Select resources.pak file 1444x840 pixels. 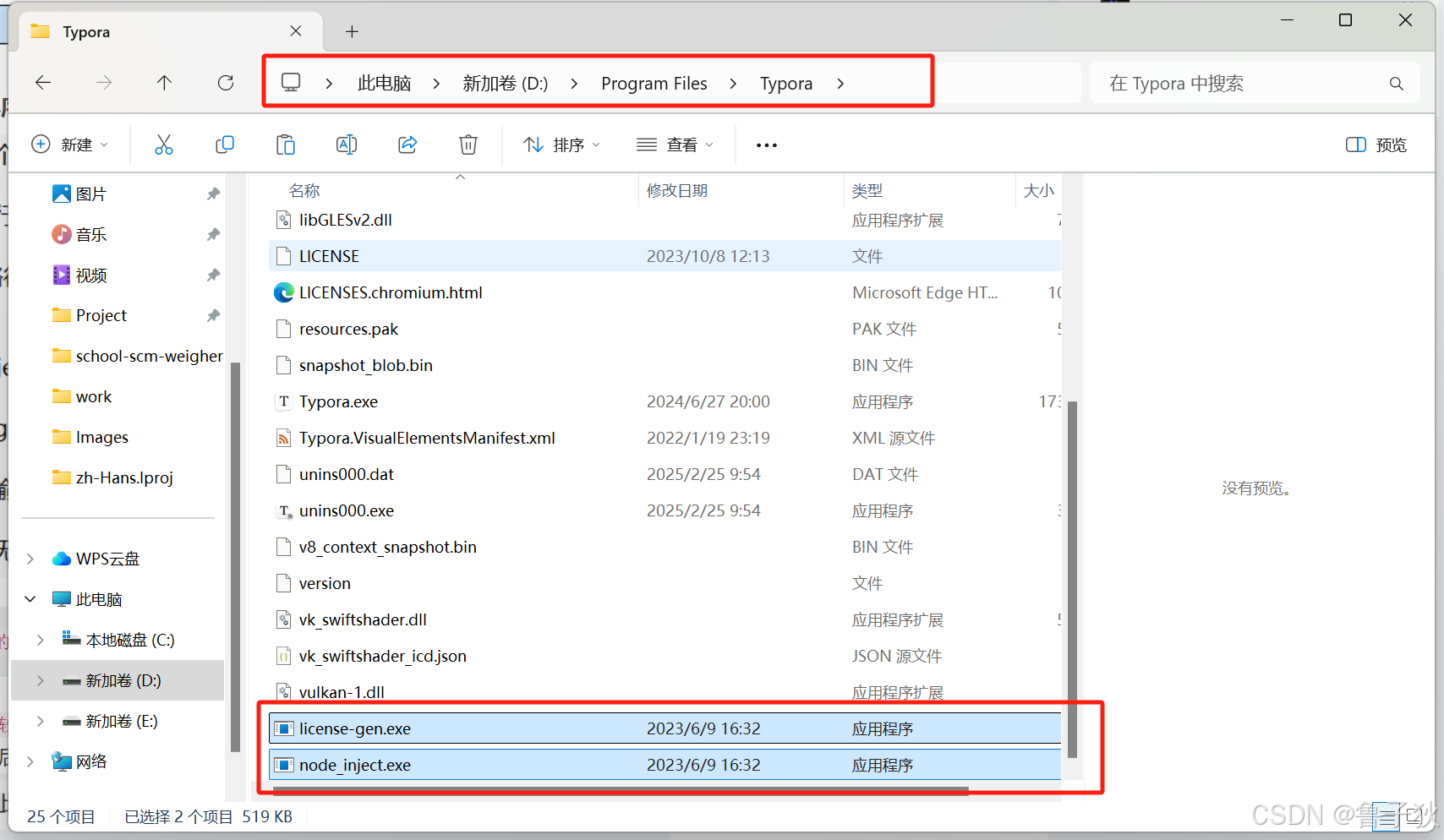[348, 329]
